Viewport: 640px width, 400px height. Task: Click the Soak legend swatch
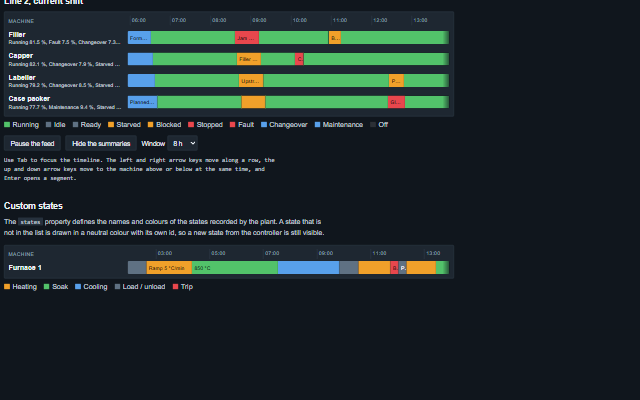pyautogui.click(x=47, y=287)
